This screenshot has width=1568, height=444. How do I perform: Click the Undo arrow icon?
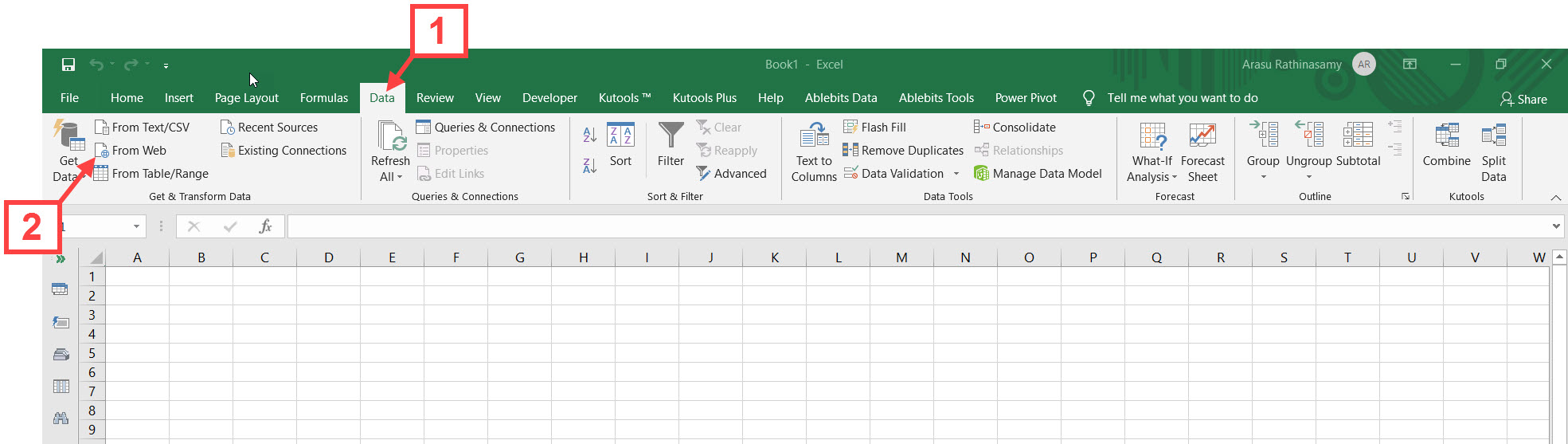96,65
